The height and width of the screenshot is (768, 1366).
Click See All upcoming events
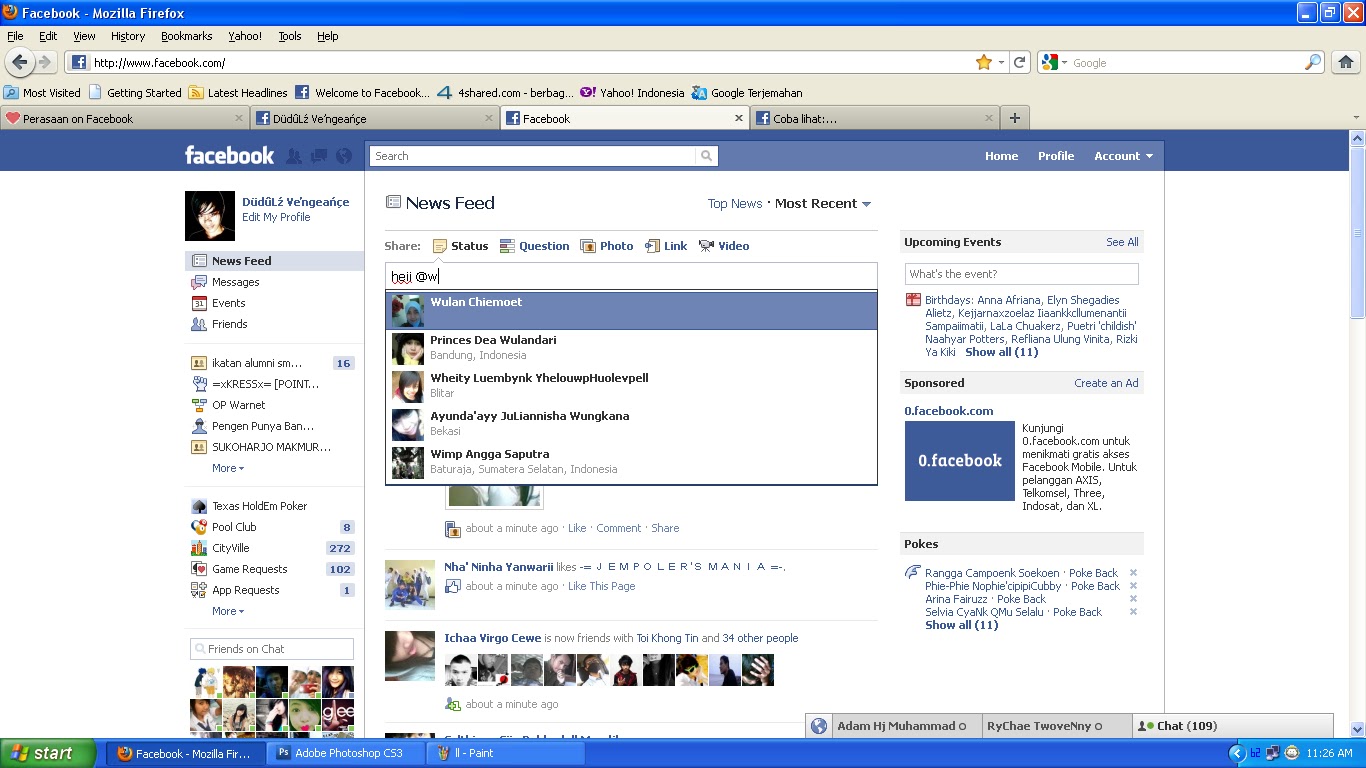coord(1122,242)
